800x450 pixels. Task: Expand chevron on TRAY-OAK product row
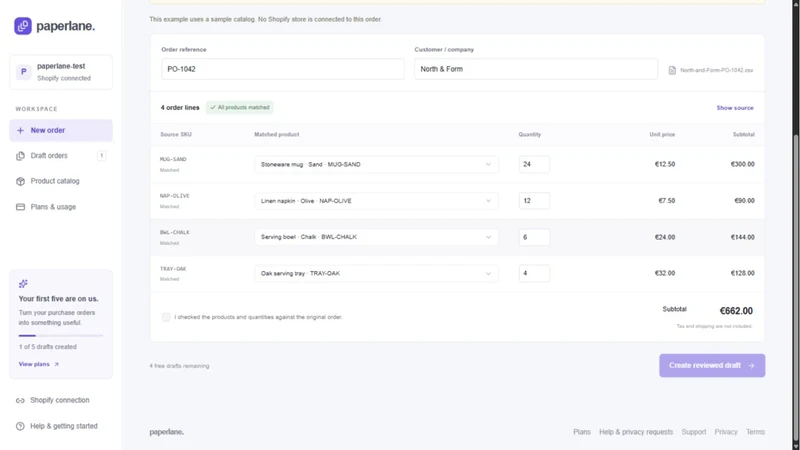pos(488,273)
